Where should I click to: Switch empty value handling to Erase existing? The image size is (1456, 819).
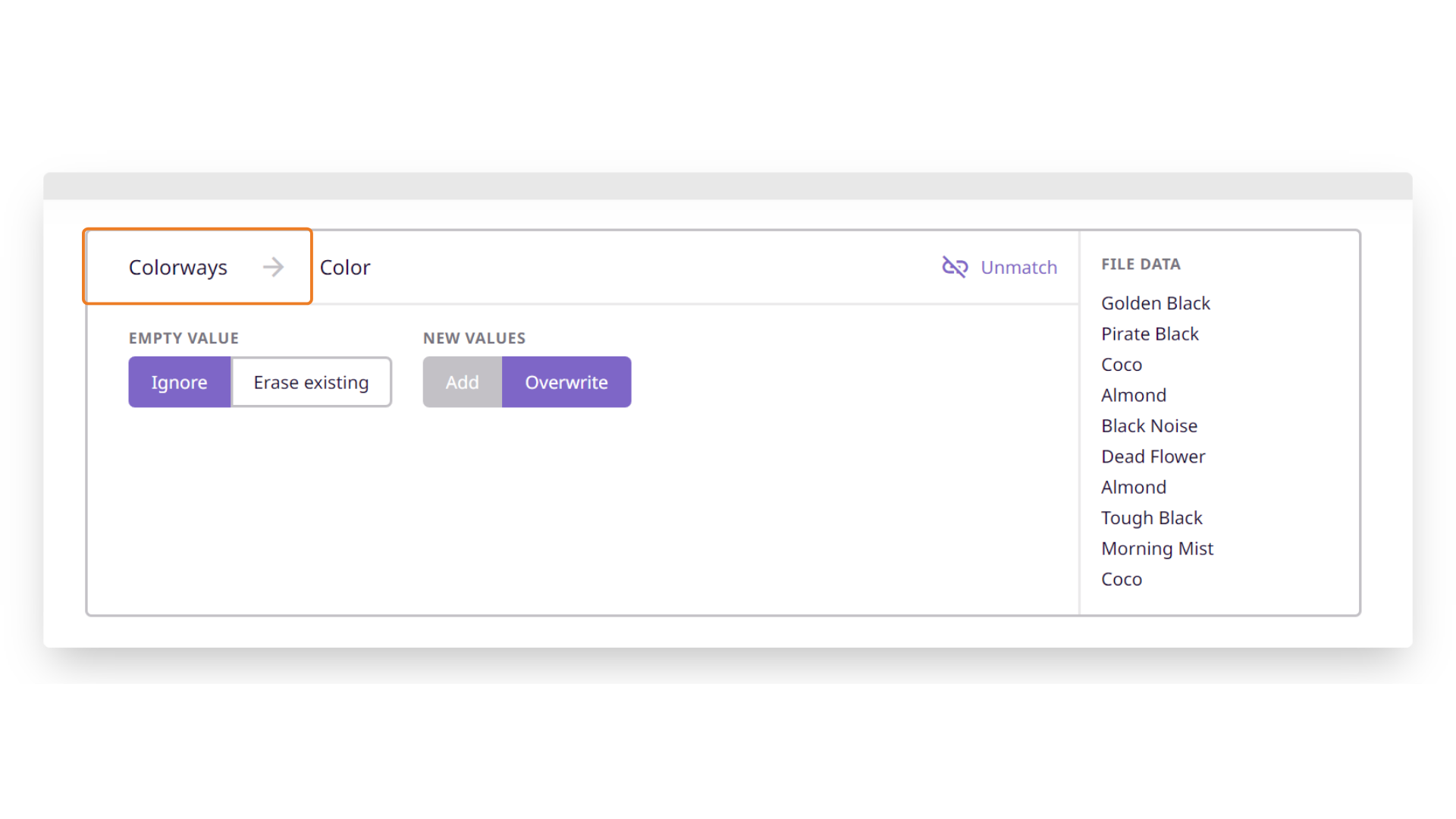pyautogui.click(x=311, y=382)
